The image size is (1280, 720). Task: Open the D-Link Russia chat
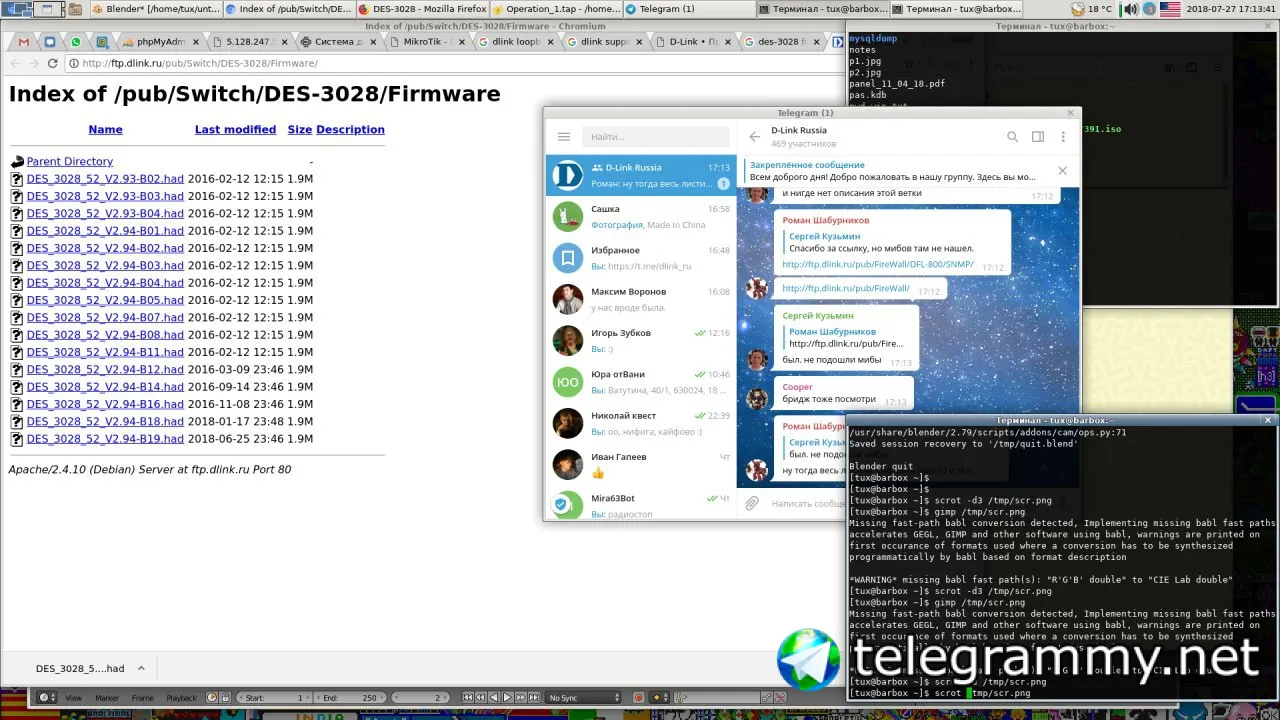click(641, 175)
